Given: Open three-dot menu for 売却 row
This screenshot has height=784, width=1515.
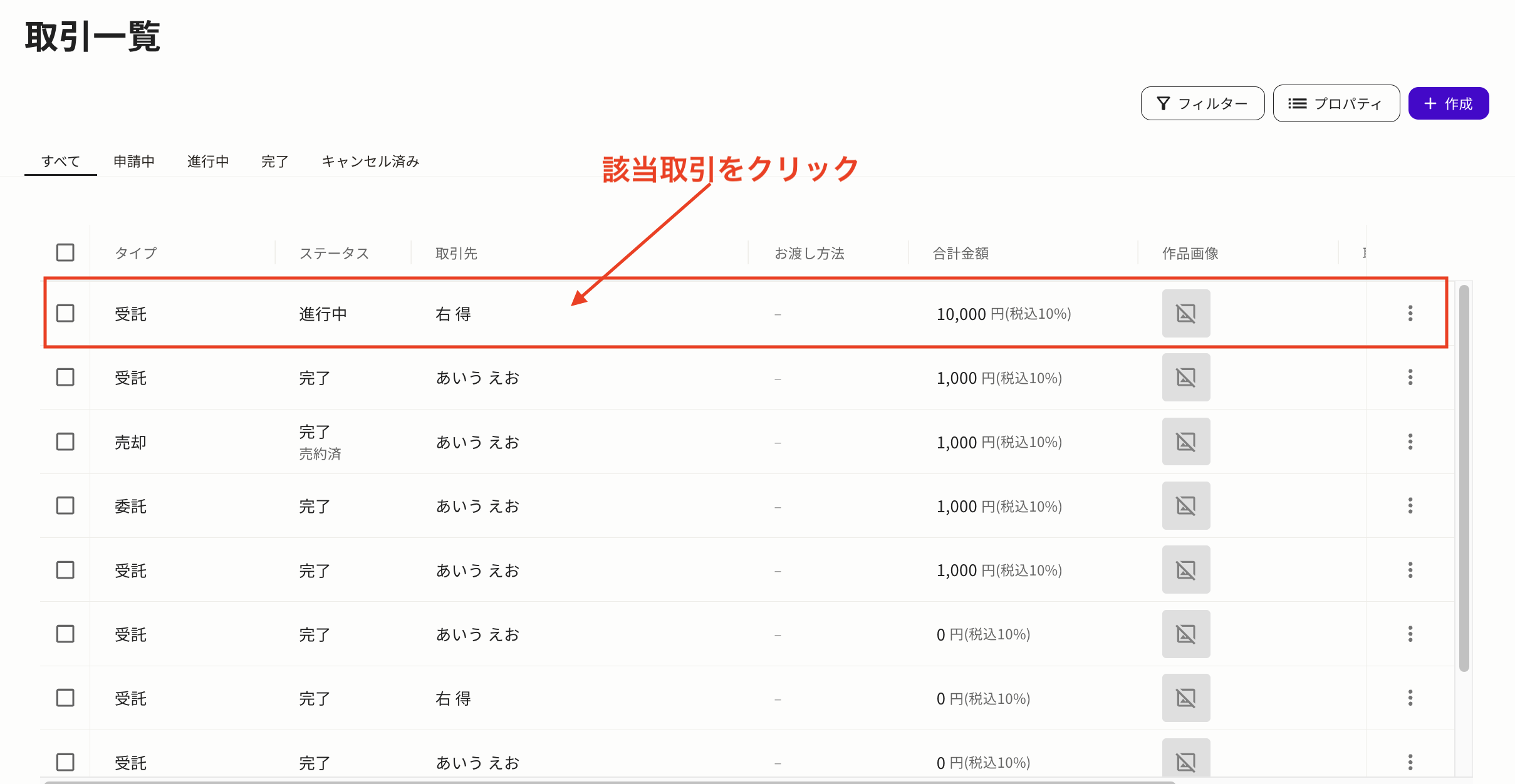Looking at the screenshot, I should (1410, 441).
